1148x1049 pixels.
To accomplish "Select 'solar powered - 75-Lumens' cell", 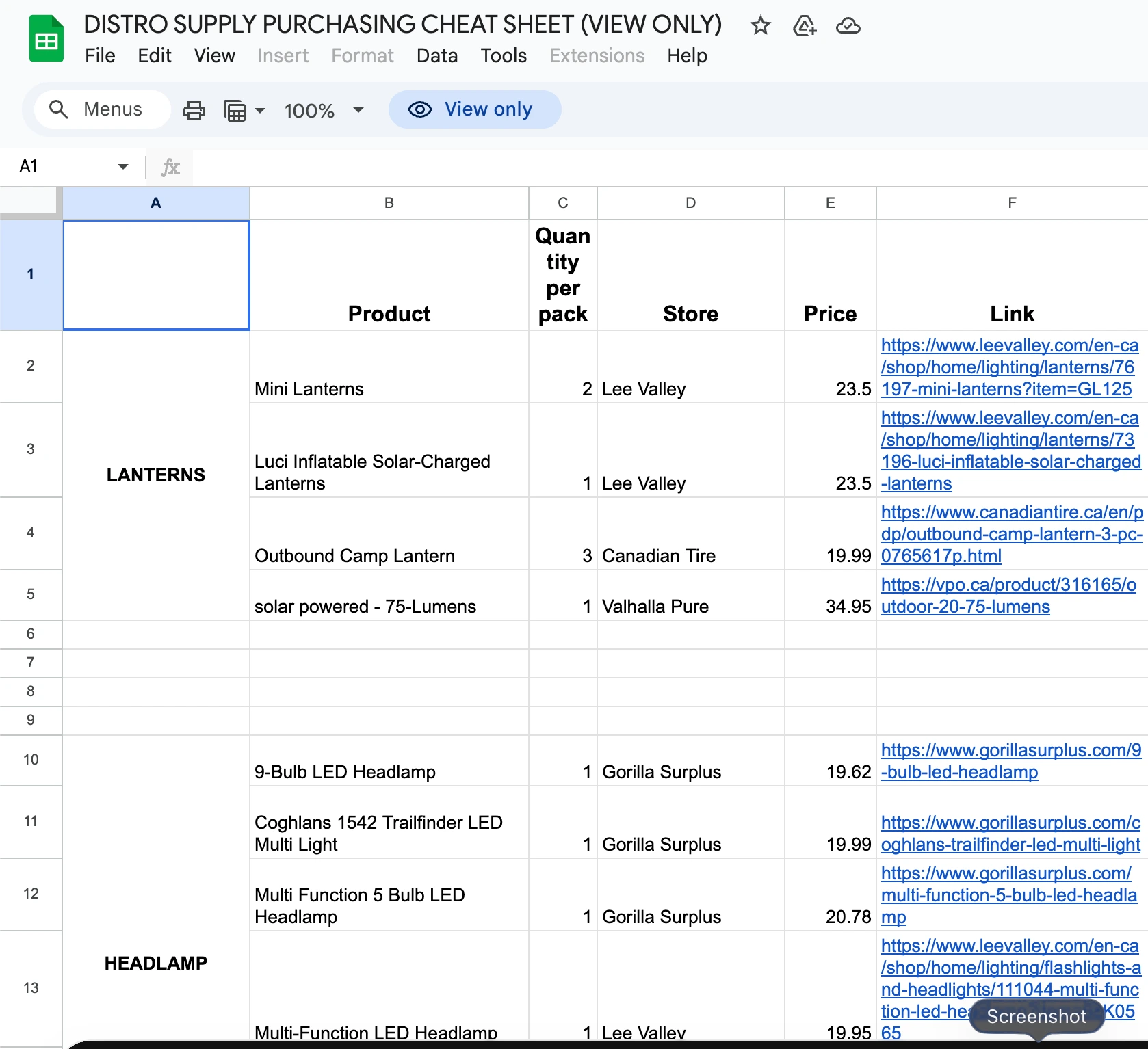I will pos(389,596).
